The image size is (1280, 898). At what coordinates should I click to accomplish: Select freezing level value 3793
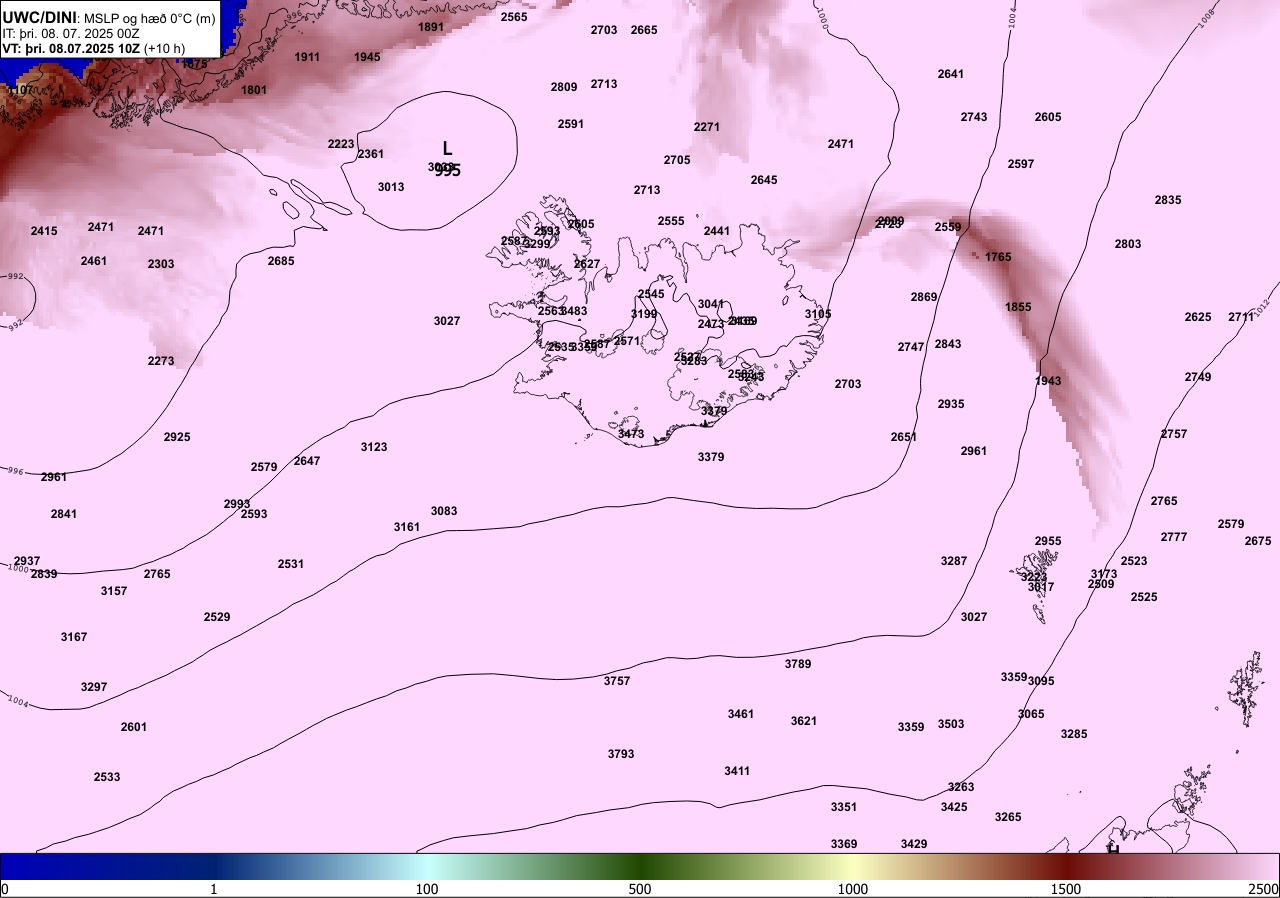pos(621,754)
